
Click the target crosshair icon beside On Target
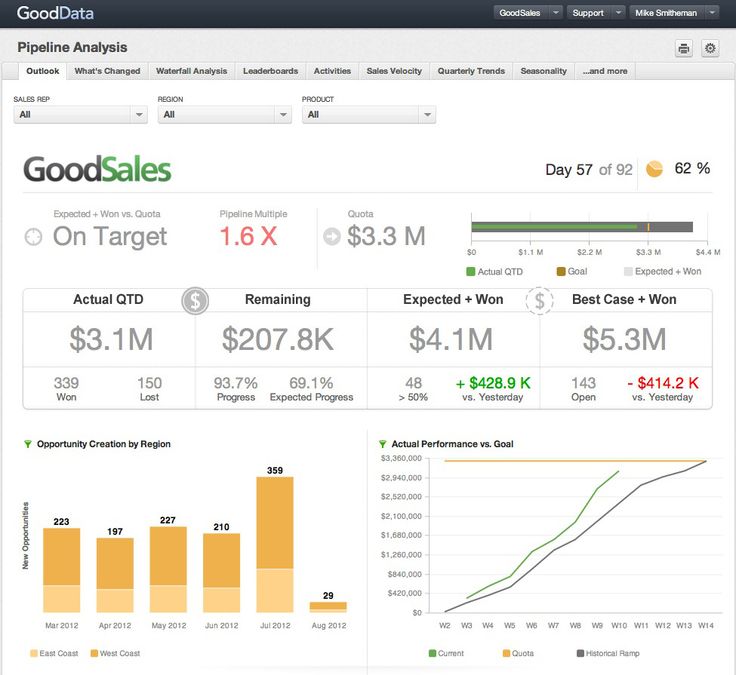pos(33,237)
